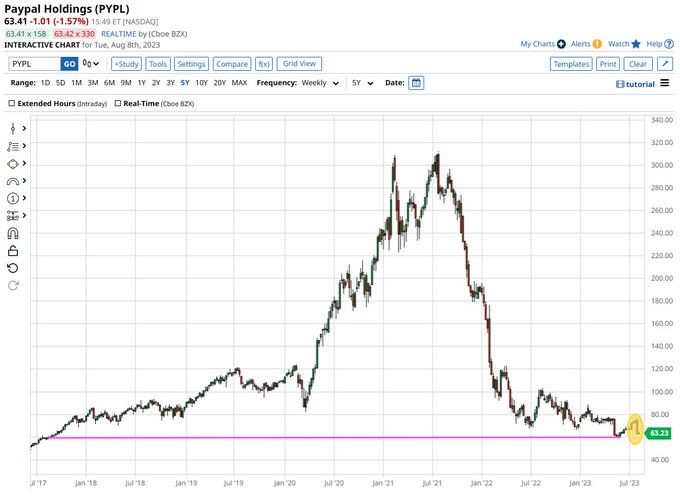680x497 pixels.
Task: Open the Templates button
Action: [571, 64]
